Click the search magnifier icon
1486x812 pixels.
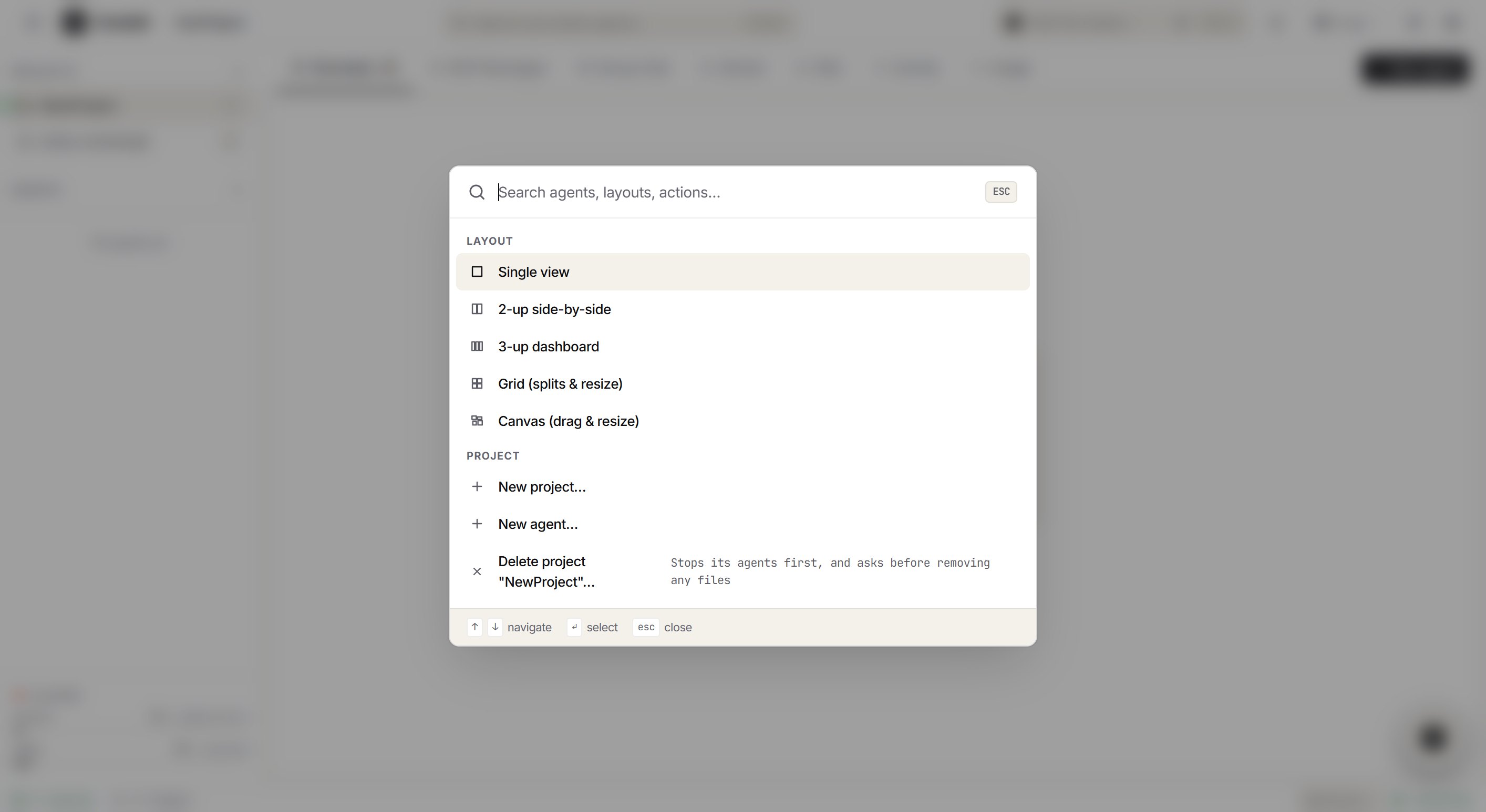(477, 192)
